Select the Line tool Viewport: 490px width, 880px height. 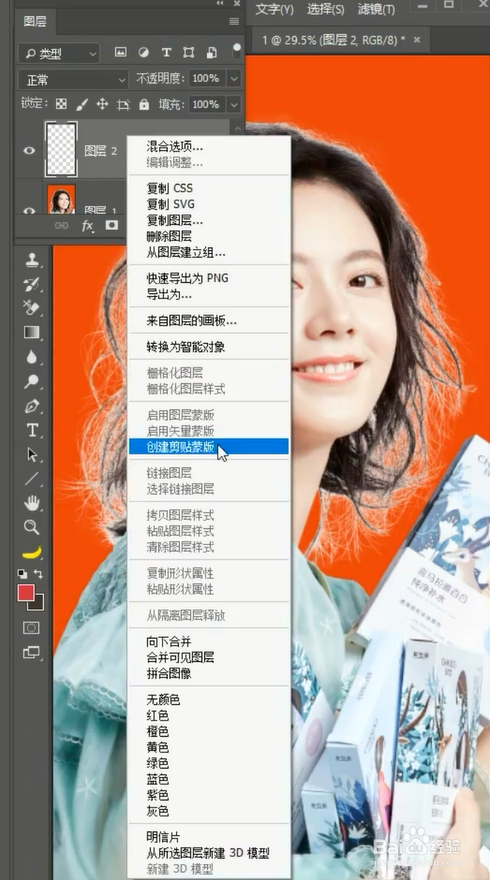pos(32,479)
